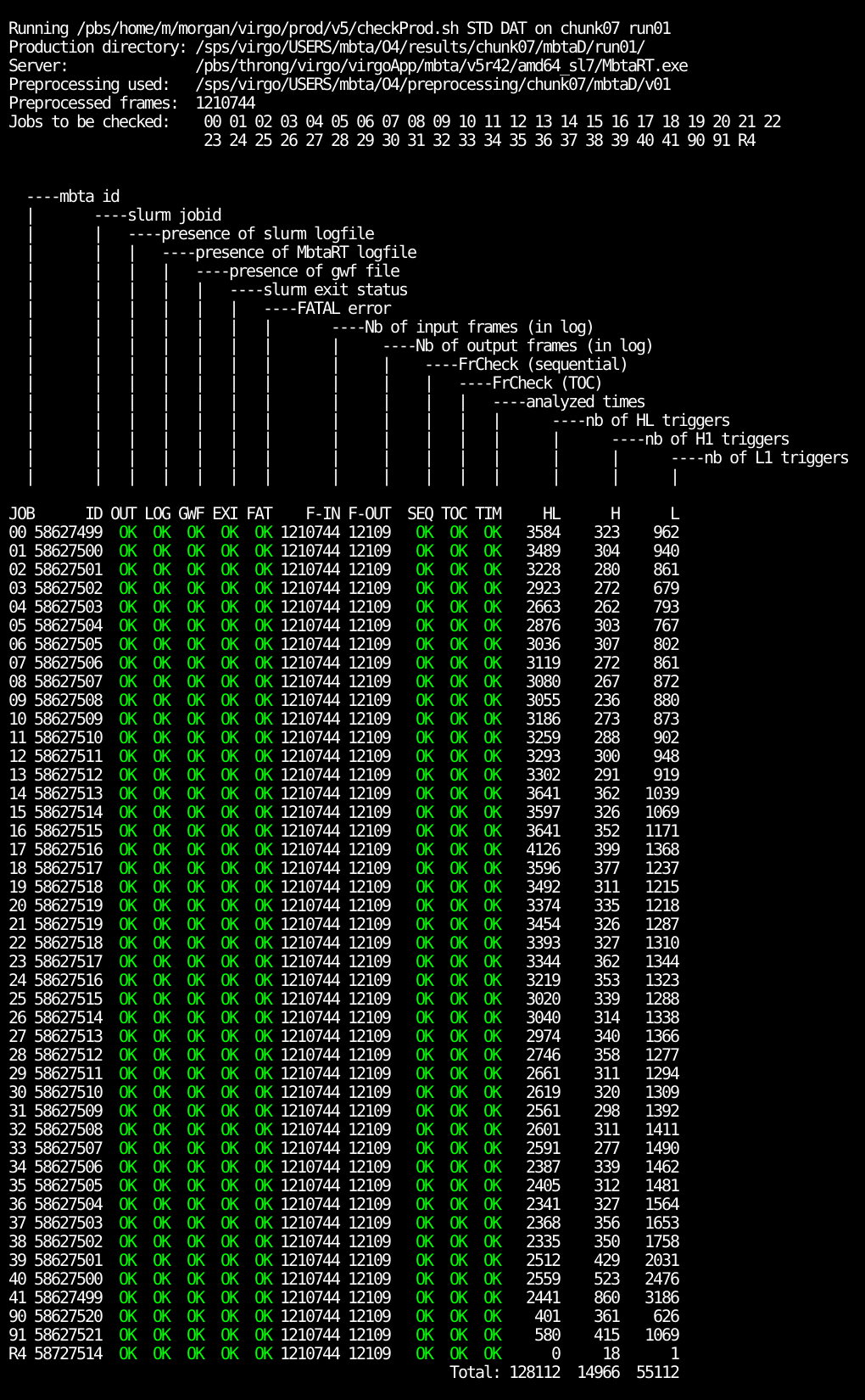The width and height of the screenshot is (865, 1400).
Task: Click the production directory path
Action: pyautogui.click(x=420, y=47)
